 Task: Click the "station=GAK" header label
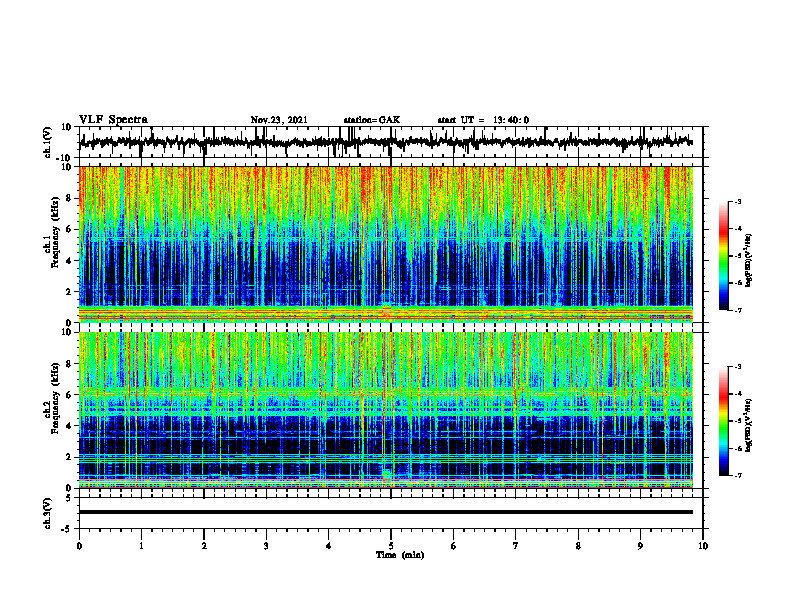(x=372, y=120)
